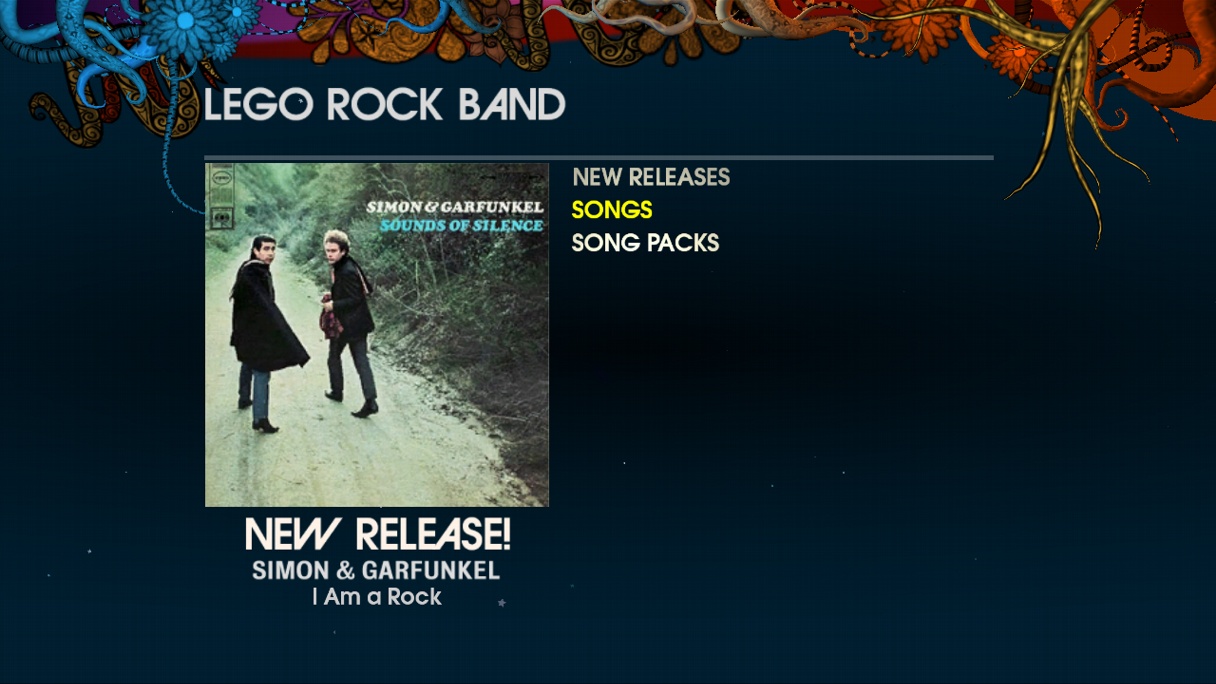
Task: Click the small star beside I Am a Rock
Action: [501, 602]
